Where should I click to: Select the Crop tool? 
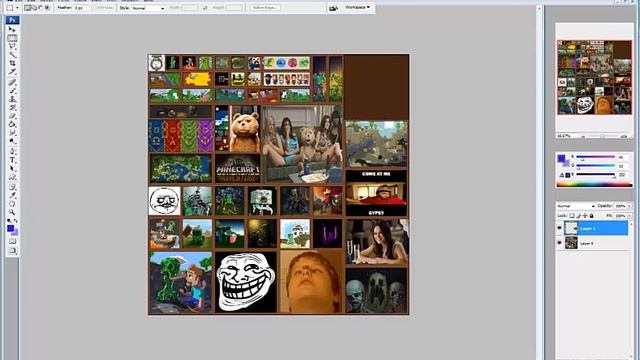point(12,63)
